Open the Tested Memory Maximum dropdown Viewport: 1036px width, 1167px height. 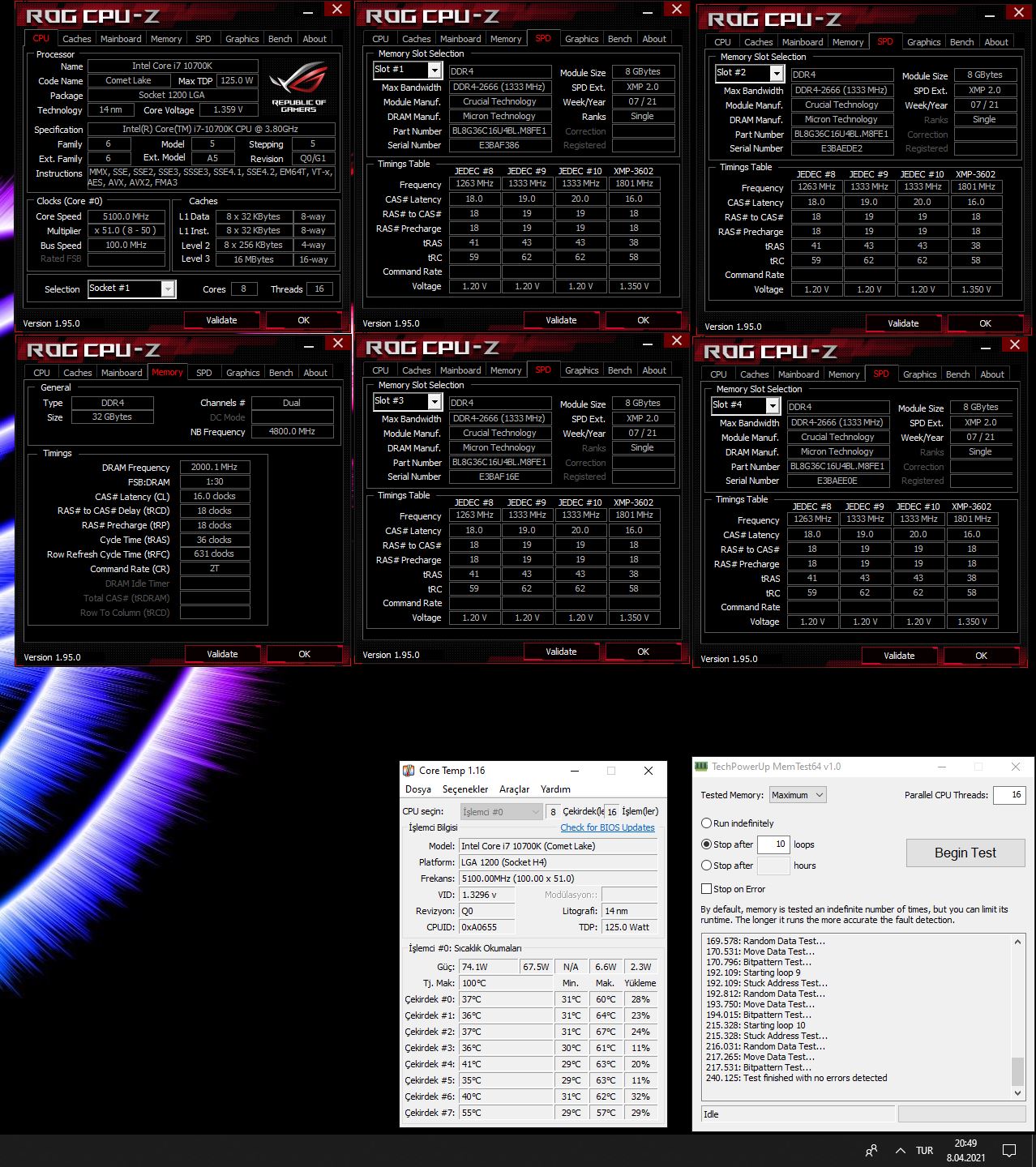coord(798,795)
